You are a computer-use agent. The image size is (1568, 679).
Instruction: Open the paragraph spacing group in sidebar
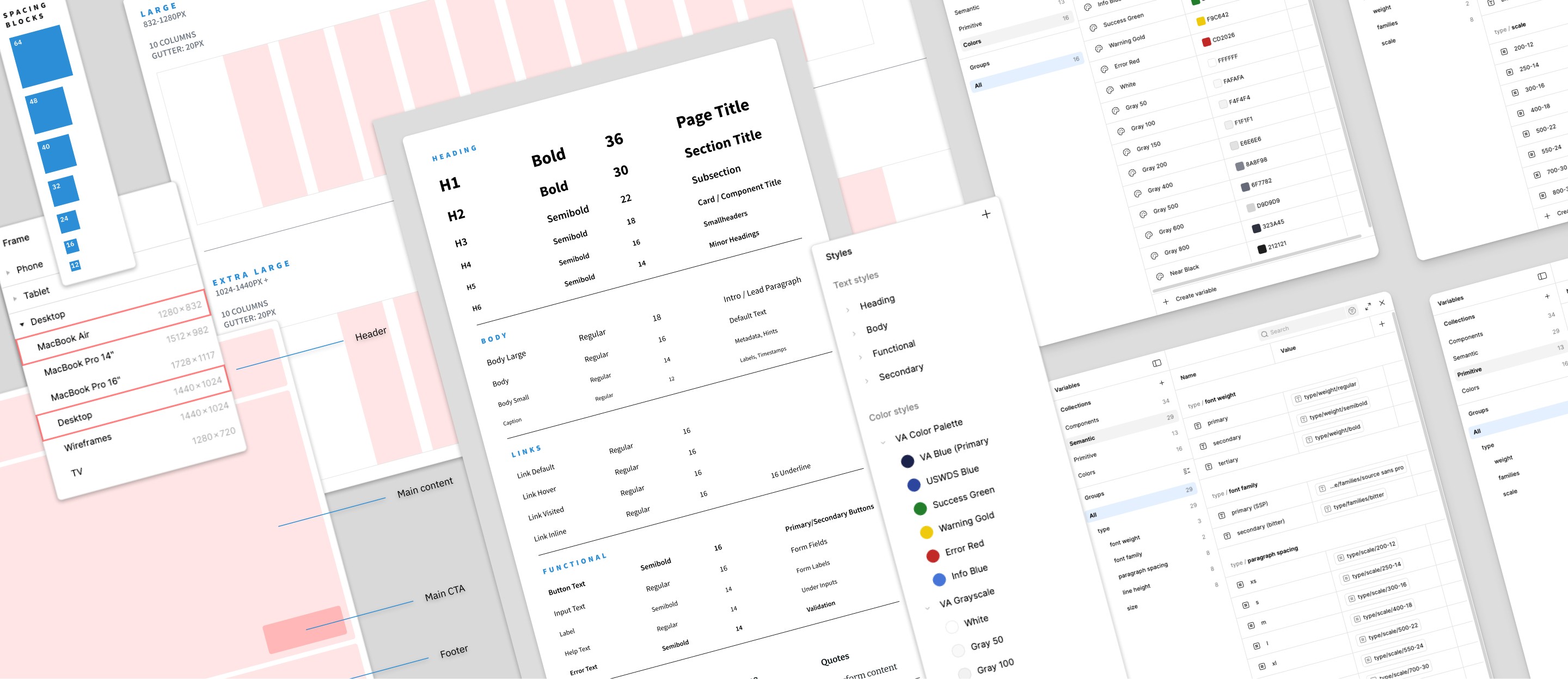[1143, 570]
